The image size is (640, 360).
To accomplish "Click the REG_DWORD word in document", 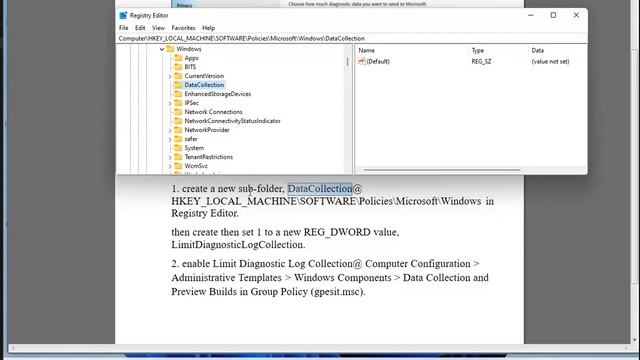I will tap(337, 232).
